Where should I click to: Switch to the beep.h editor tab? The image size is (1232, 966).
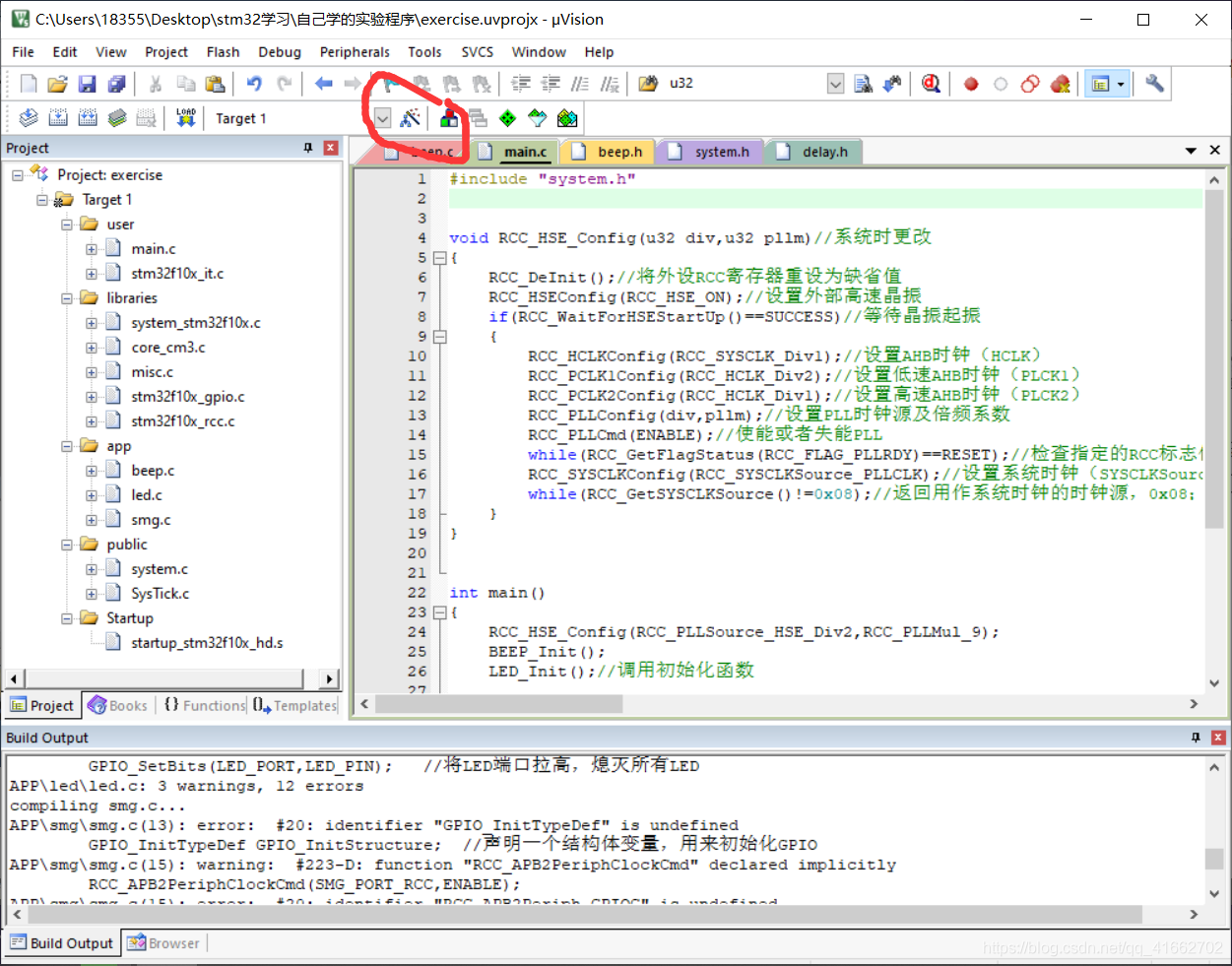pyautogui.click(x=608, y=152)
